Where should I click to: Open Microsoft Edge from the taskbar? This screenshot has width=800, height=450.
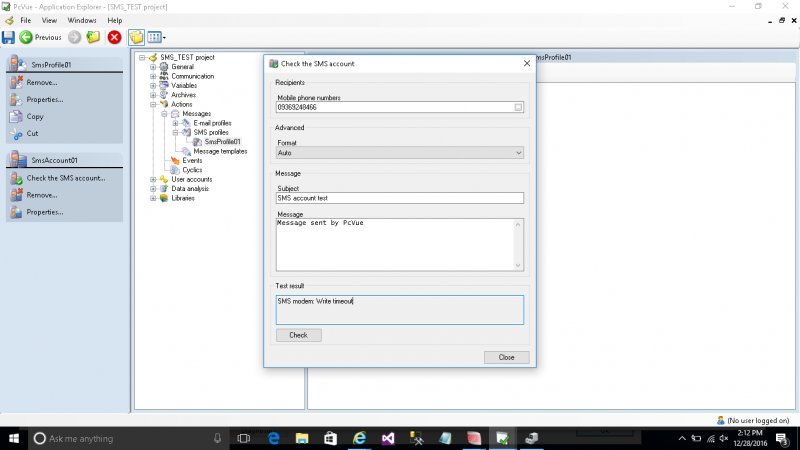coord(273,438)
